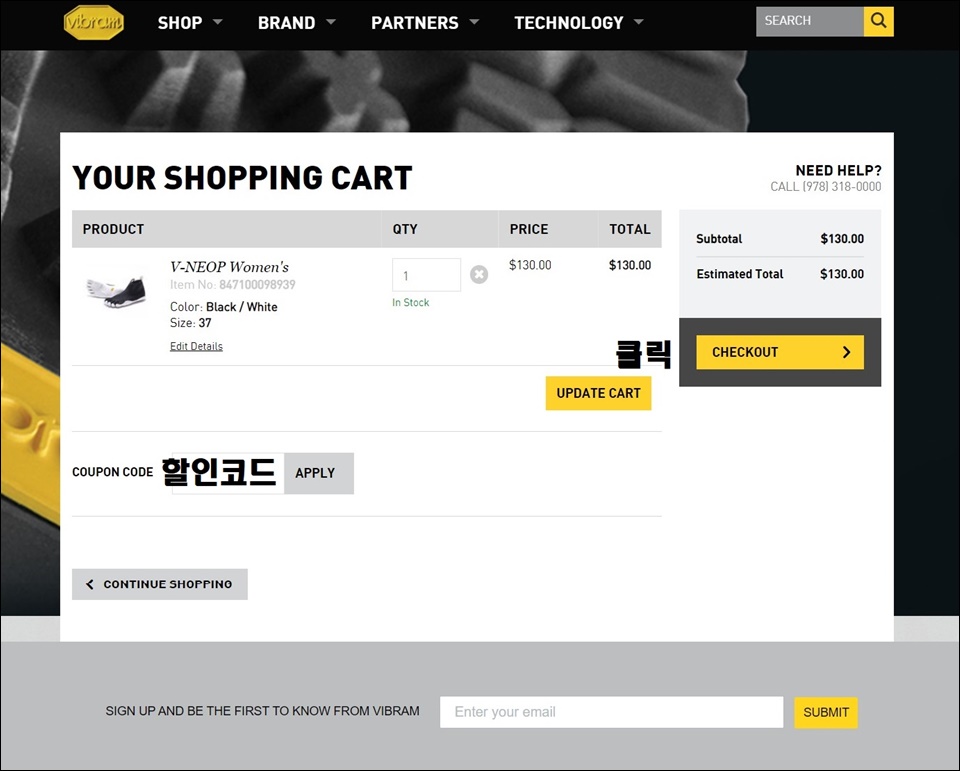Click the Estimated Total $130.00 amount
This screenshot has width=960, height=771.
pyautogui.click(x=842, y=274)
